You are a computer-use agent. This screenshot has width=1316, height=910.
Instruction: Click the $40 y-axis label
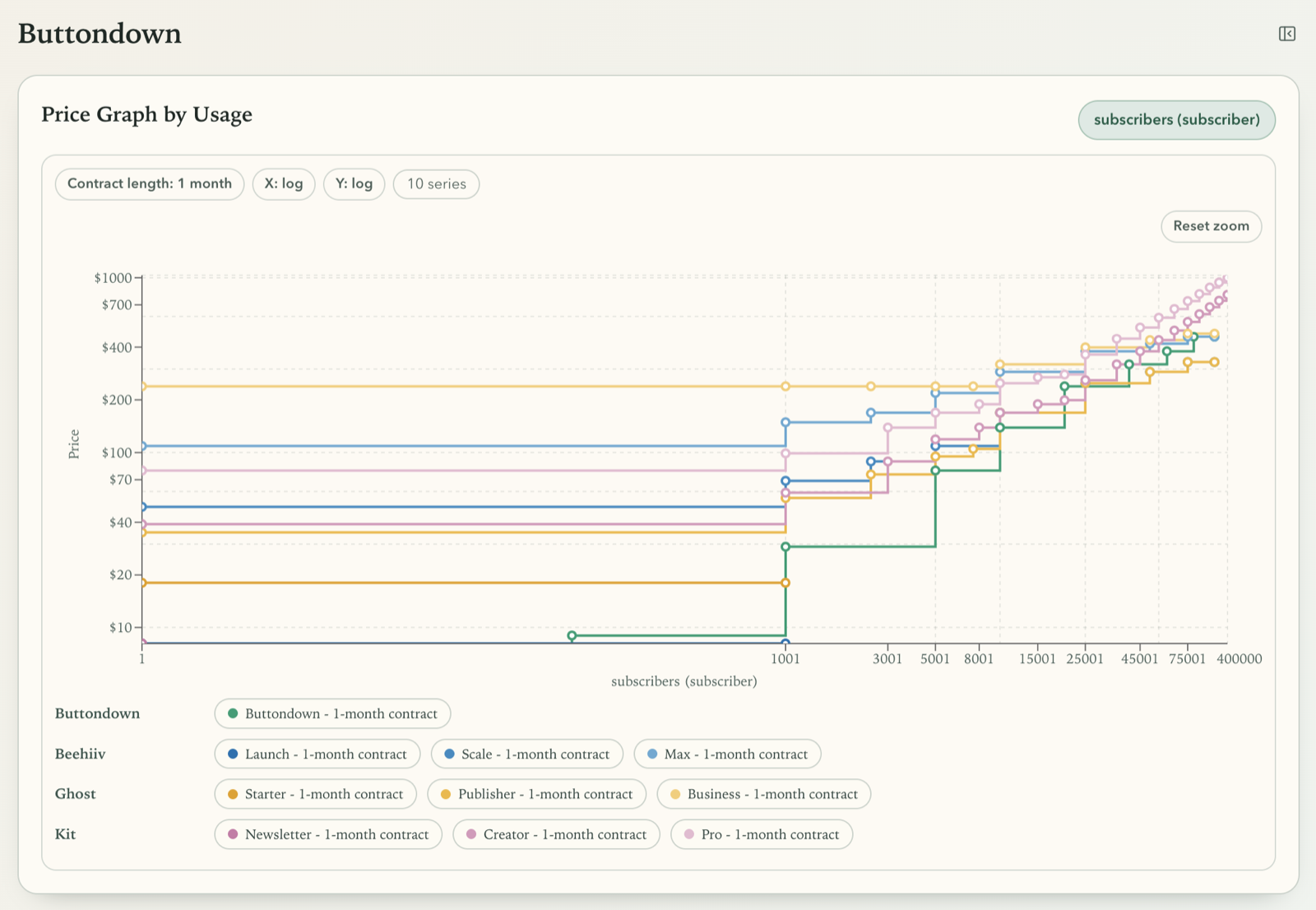point(120,522)
